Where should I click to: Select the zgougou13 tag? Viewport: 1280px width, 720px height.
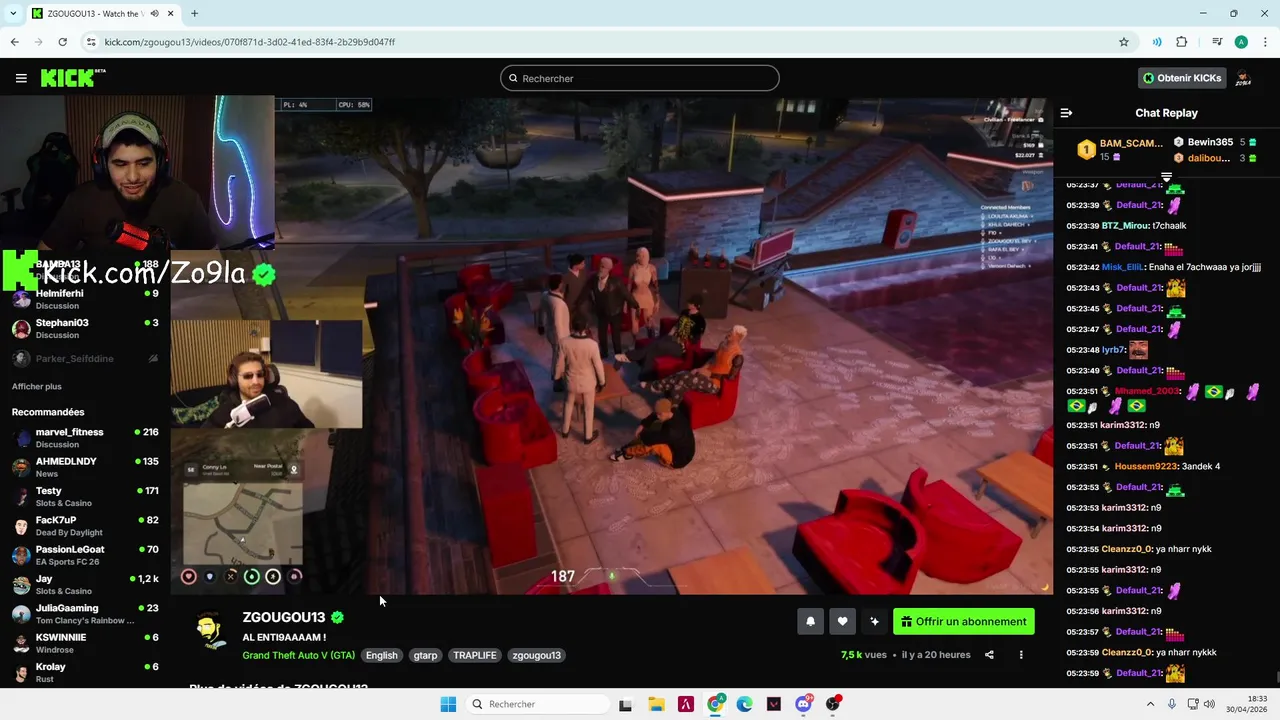[536, 655]
